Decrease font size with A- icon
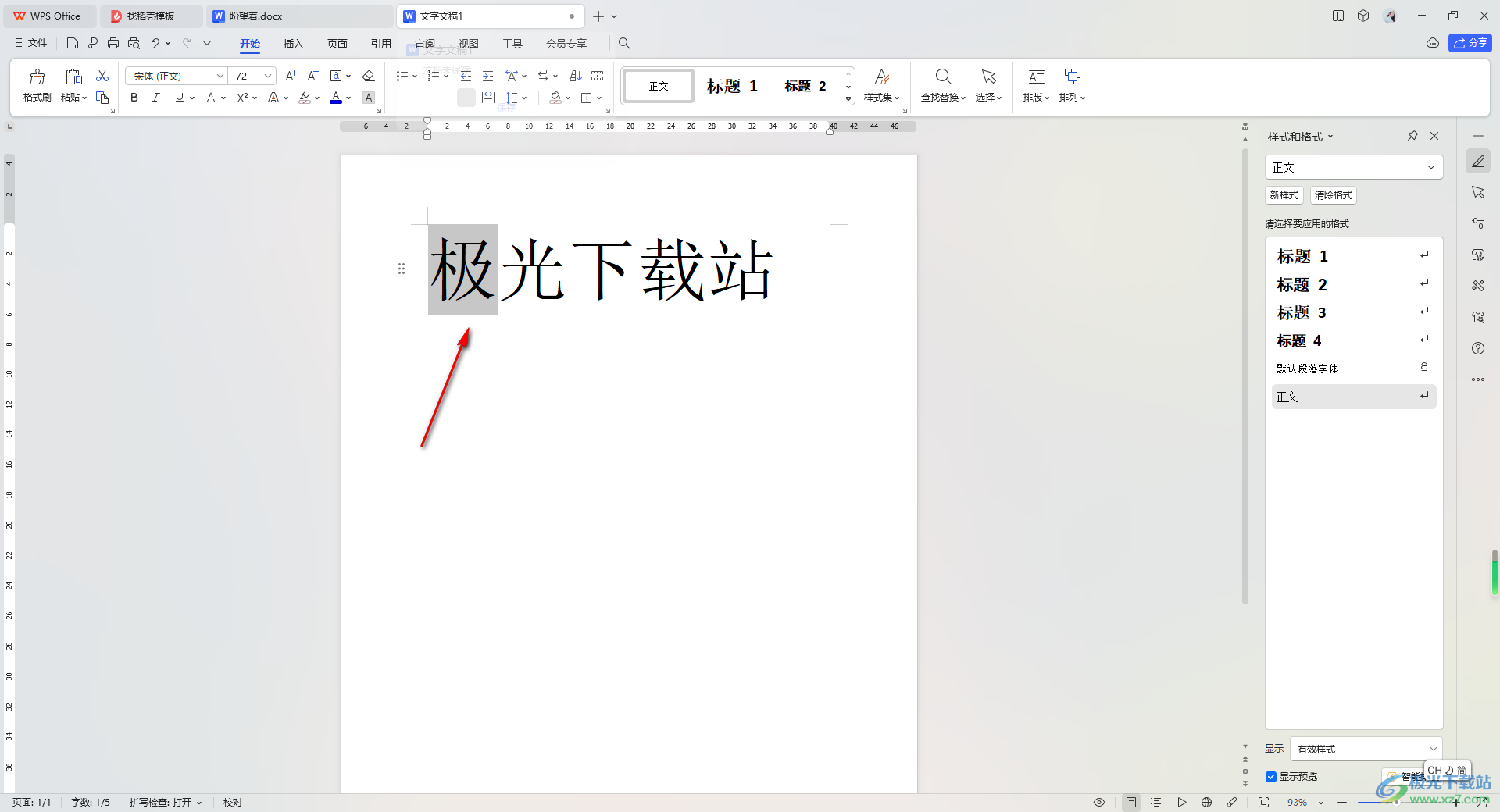This screenshot has width=1500, height=812. click(x=312, y=76)
